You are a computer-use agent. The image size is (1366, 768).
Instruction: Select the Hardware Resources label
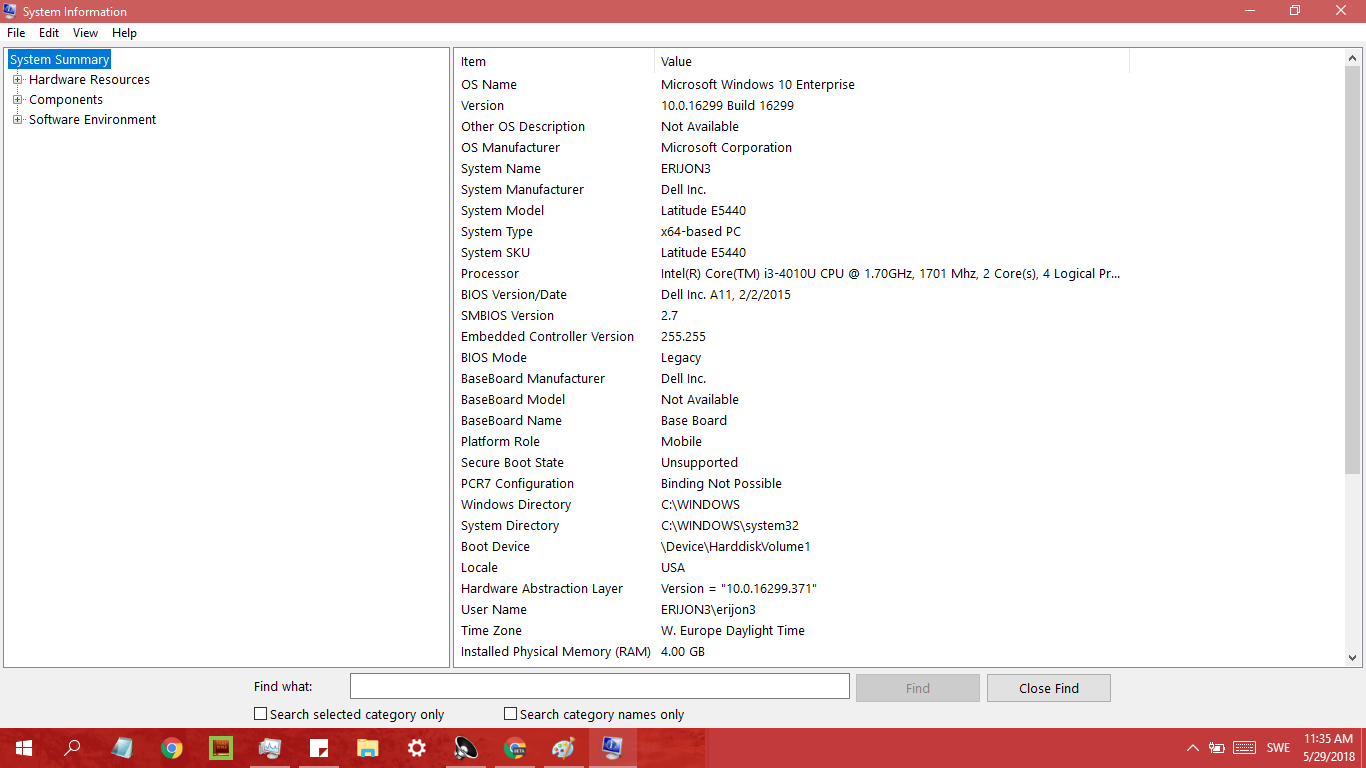click(x=89, y=80)
